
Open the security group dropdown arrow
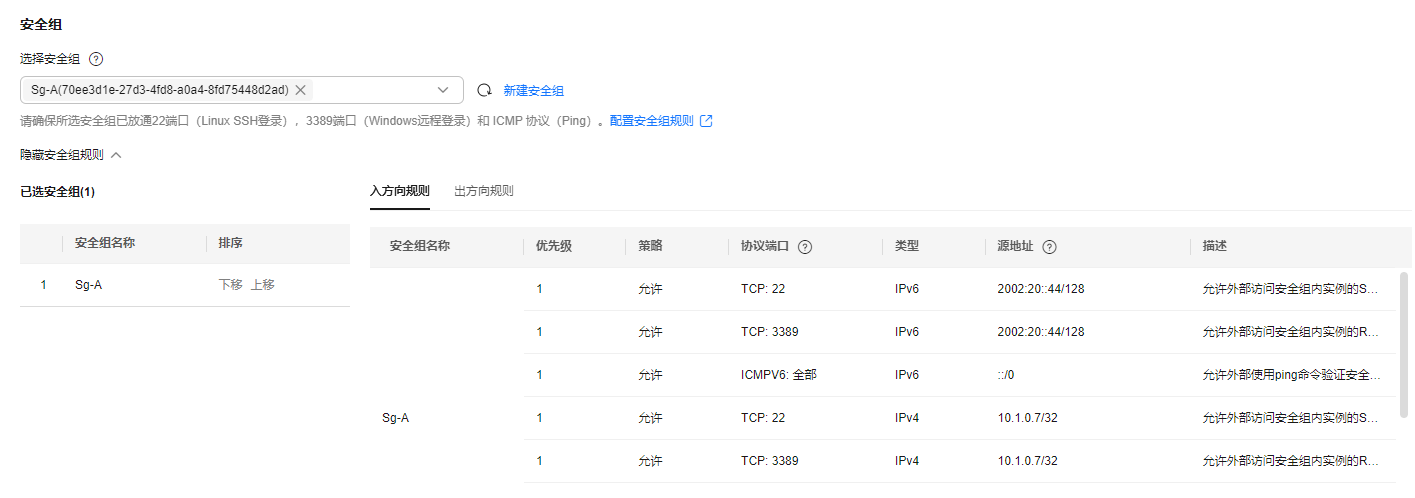[443, 90]
